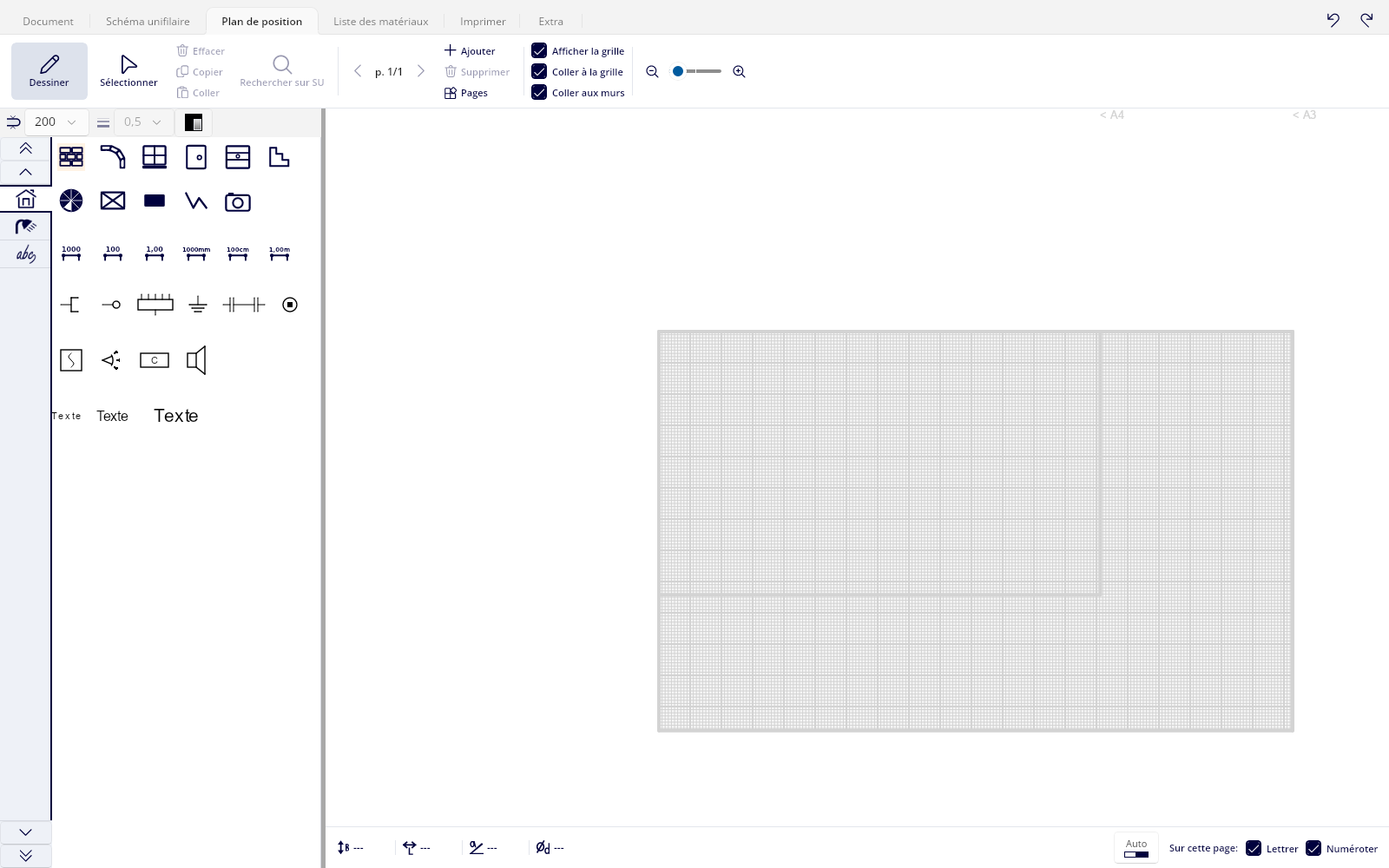Switch to Schéma unifilaire tab
The height and width of the screenshot is (868, 1389).
tap(148, 21)
